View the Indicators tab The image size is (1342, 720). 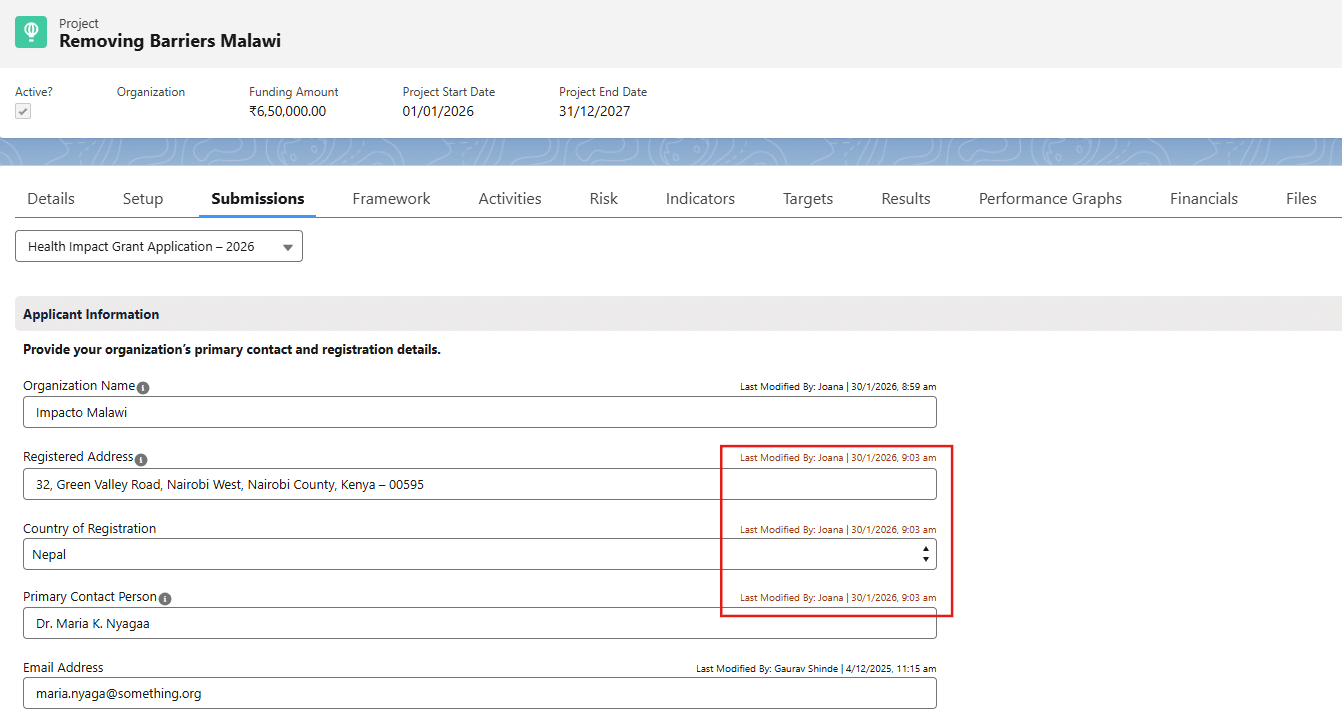click(700, 199)
